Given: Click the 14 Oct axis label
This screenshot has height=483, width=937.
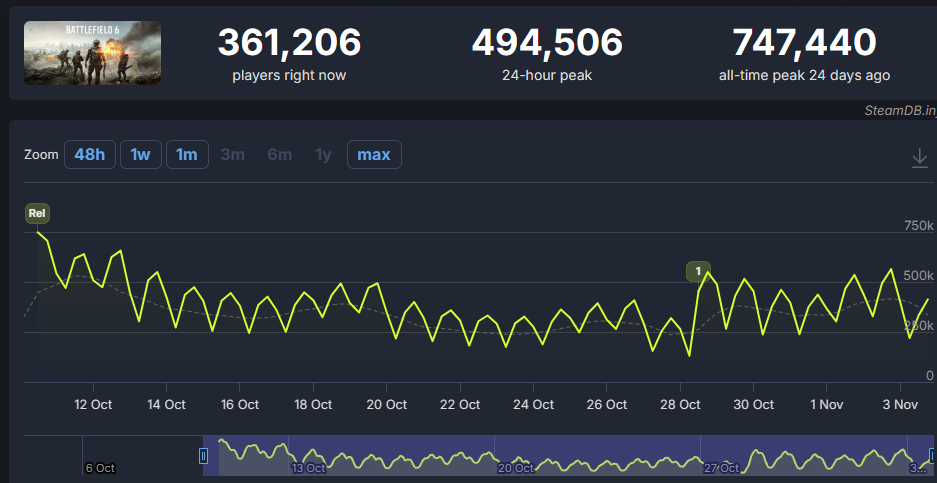Looking at the screenshot, I should (x=166, y=405).
